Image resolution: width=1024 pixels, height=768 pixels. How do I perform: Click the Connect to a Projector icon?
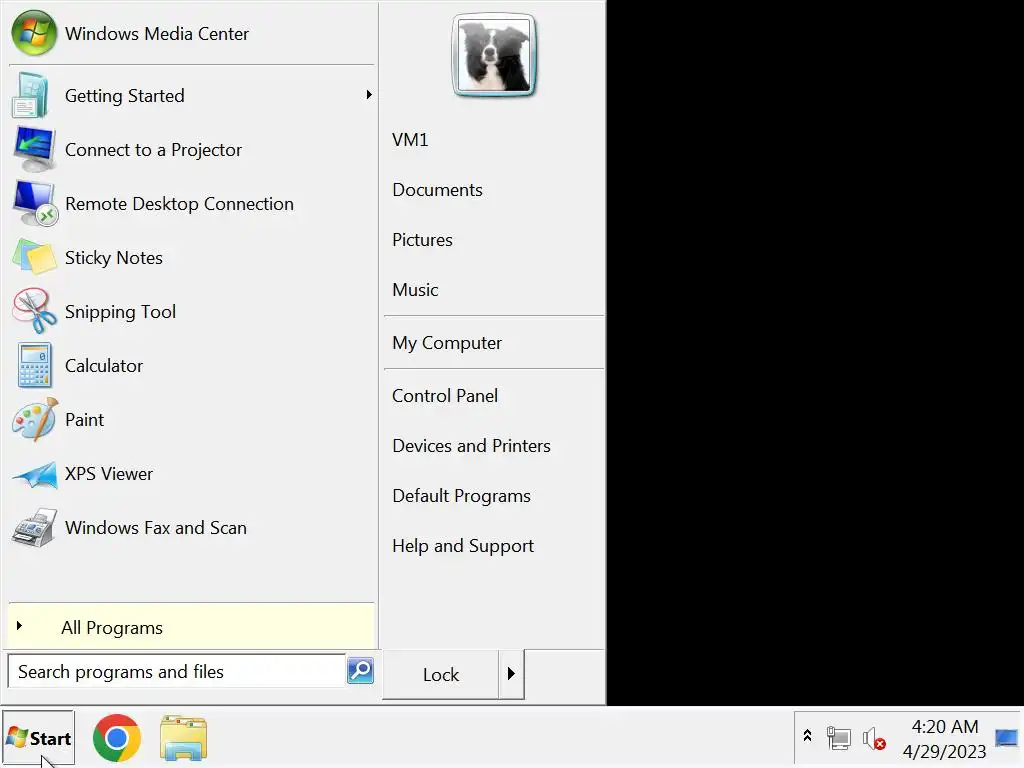34,150
